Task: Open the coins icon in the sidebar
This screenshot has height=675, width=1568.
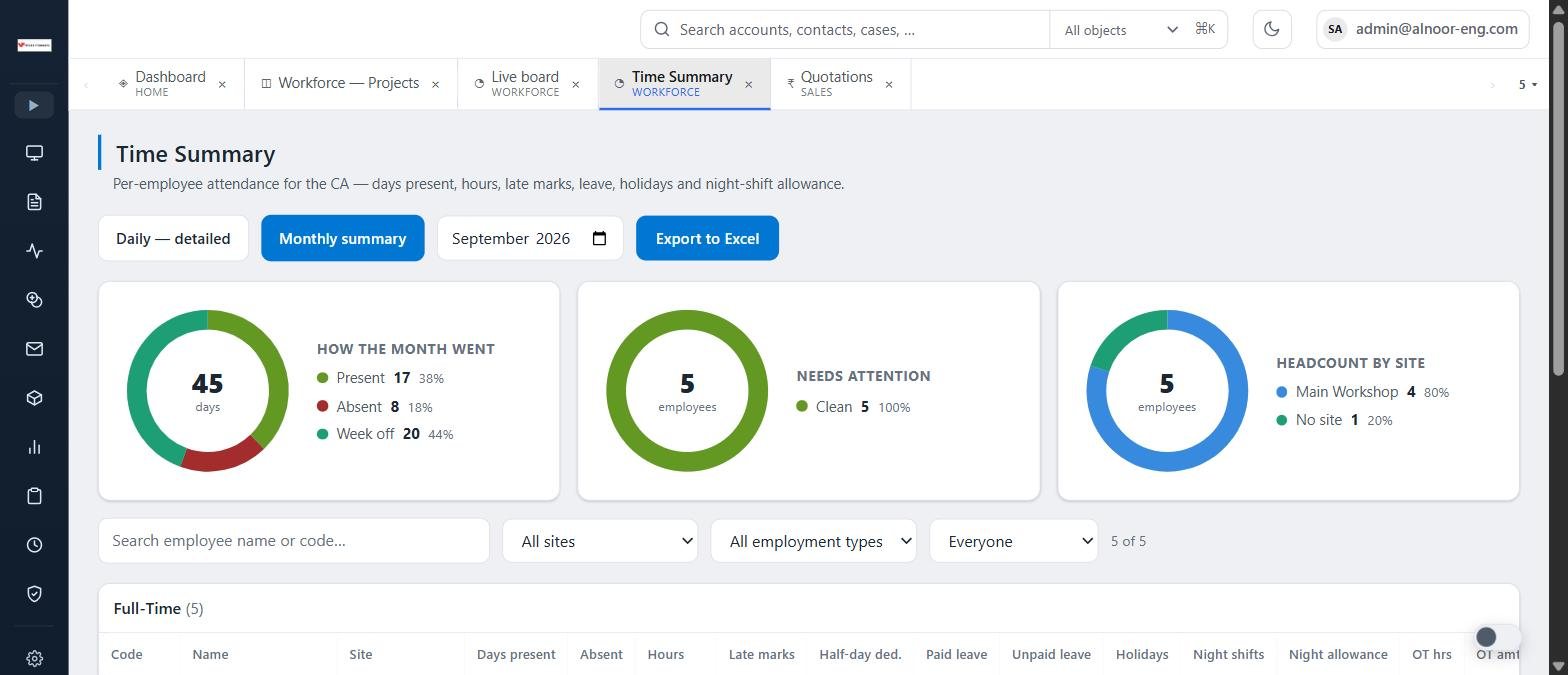Action: pos(34,300)
